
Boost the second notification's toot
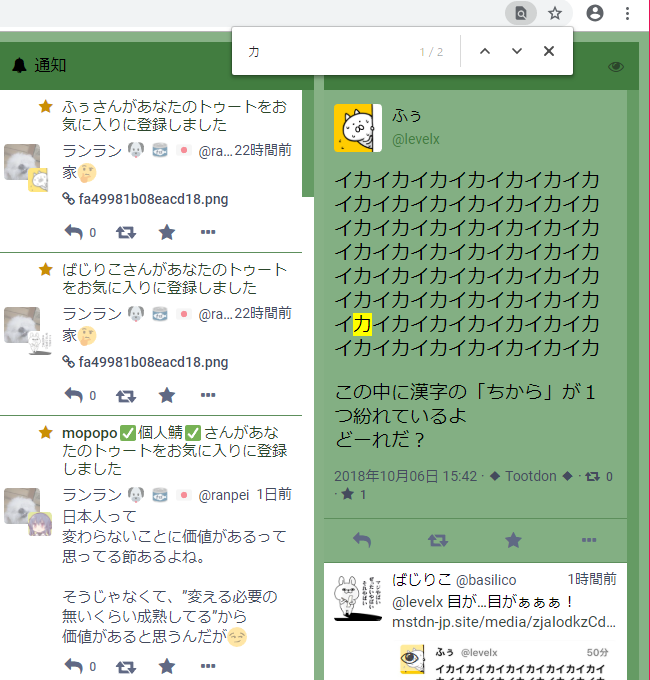[x=126, y=395]
